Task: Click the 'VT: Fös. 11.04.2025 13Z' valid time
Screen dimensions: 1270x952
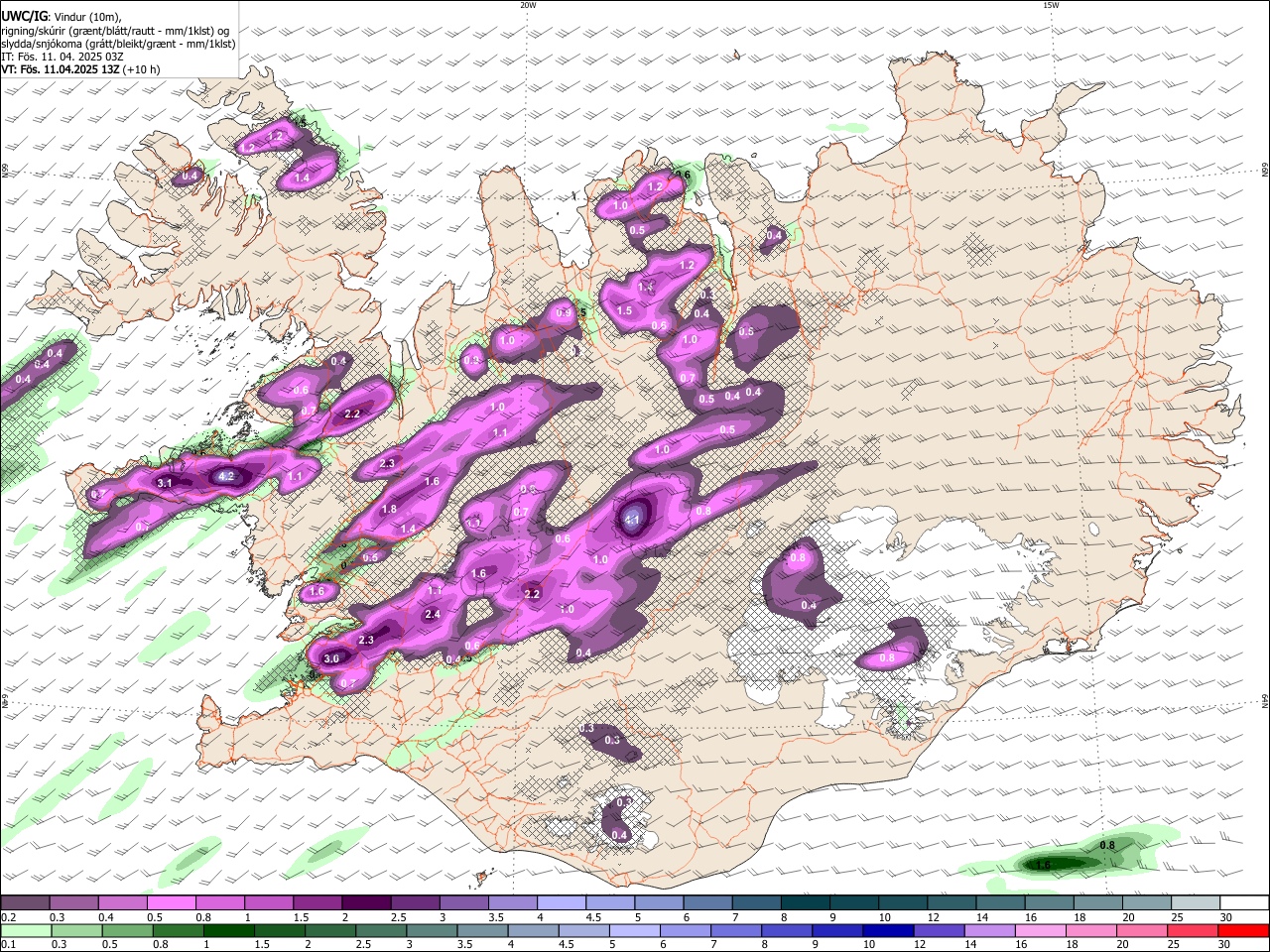Action: tap(61, 69)
